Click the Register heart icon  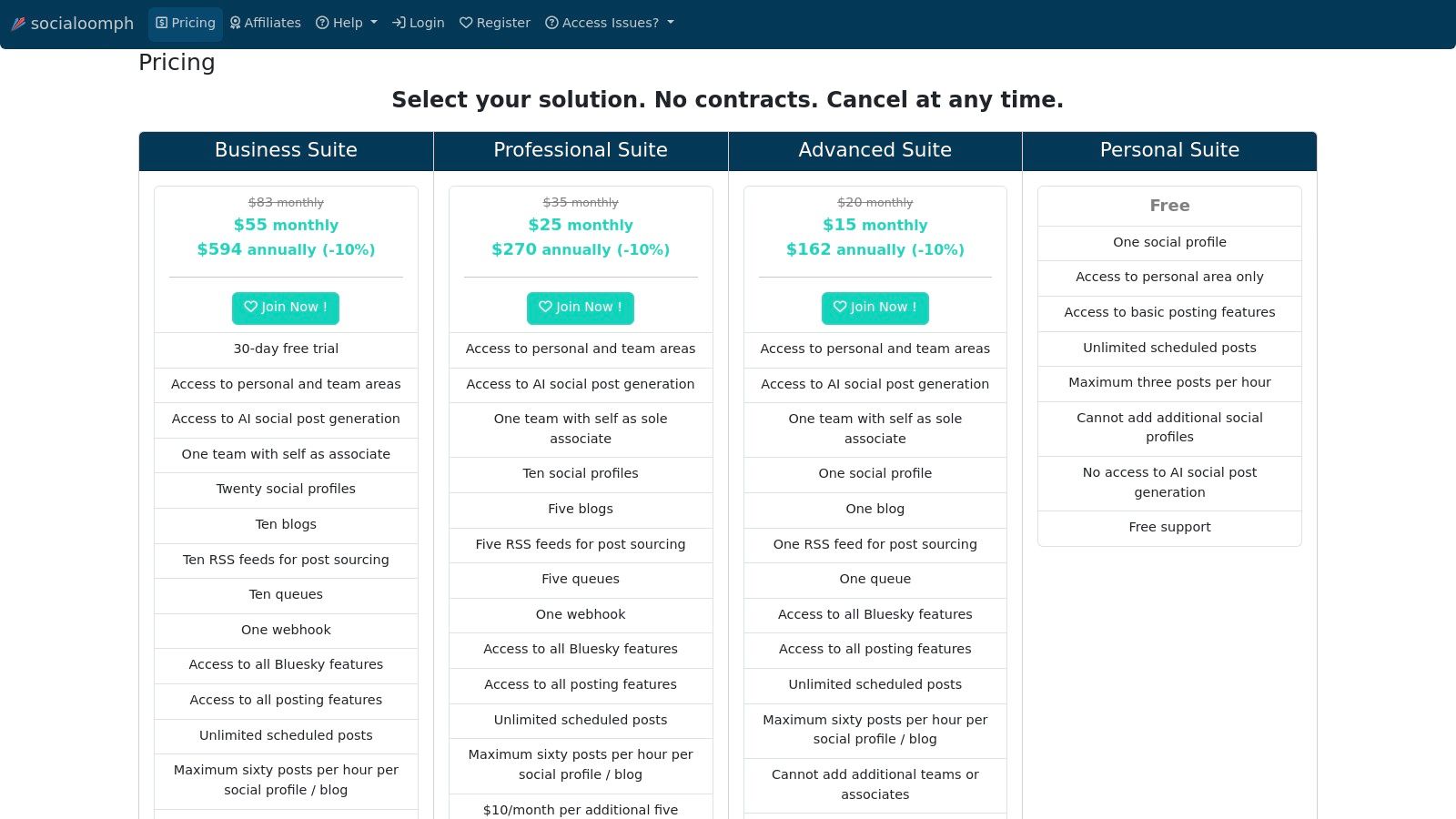click(x=466, y=23)
